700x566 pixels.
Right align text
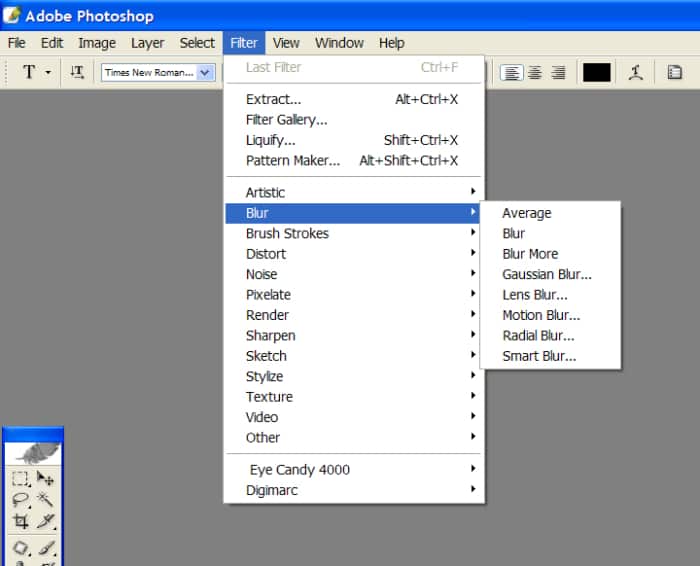558,72
